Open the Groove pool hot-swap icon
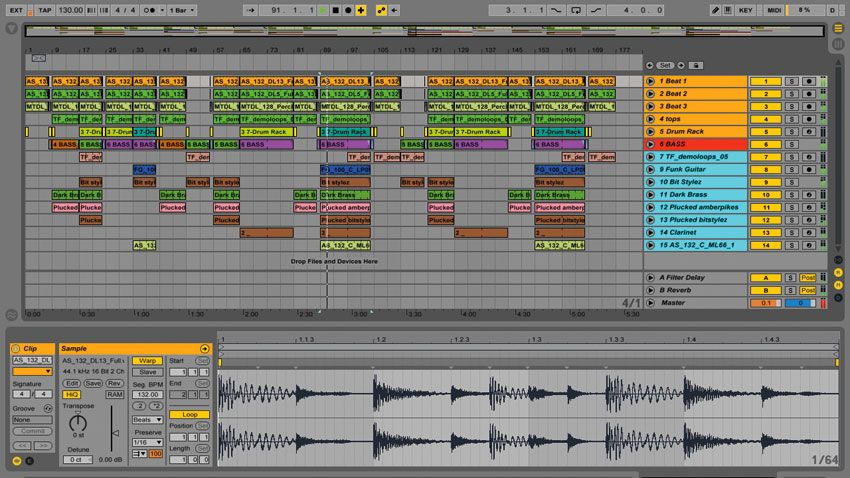 click(48, 409)
